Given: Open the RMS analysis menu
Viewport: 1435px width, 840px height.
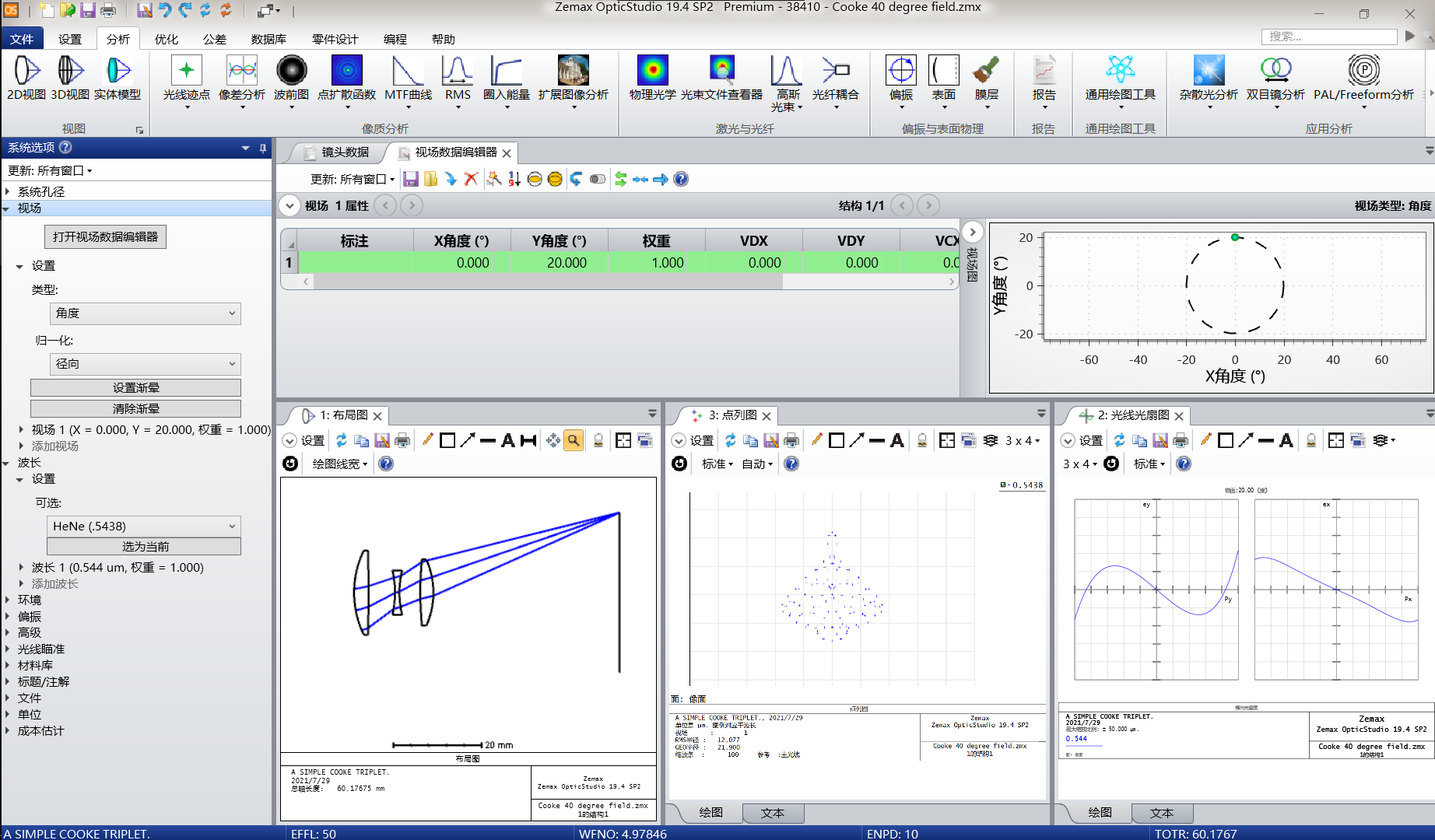Looking at the screenshot, I should point(458,81).
